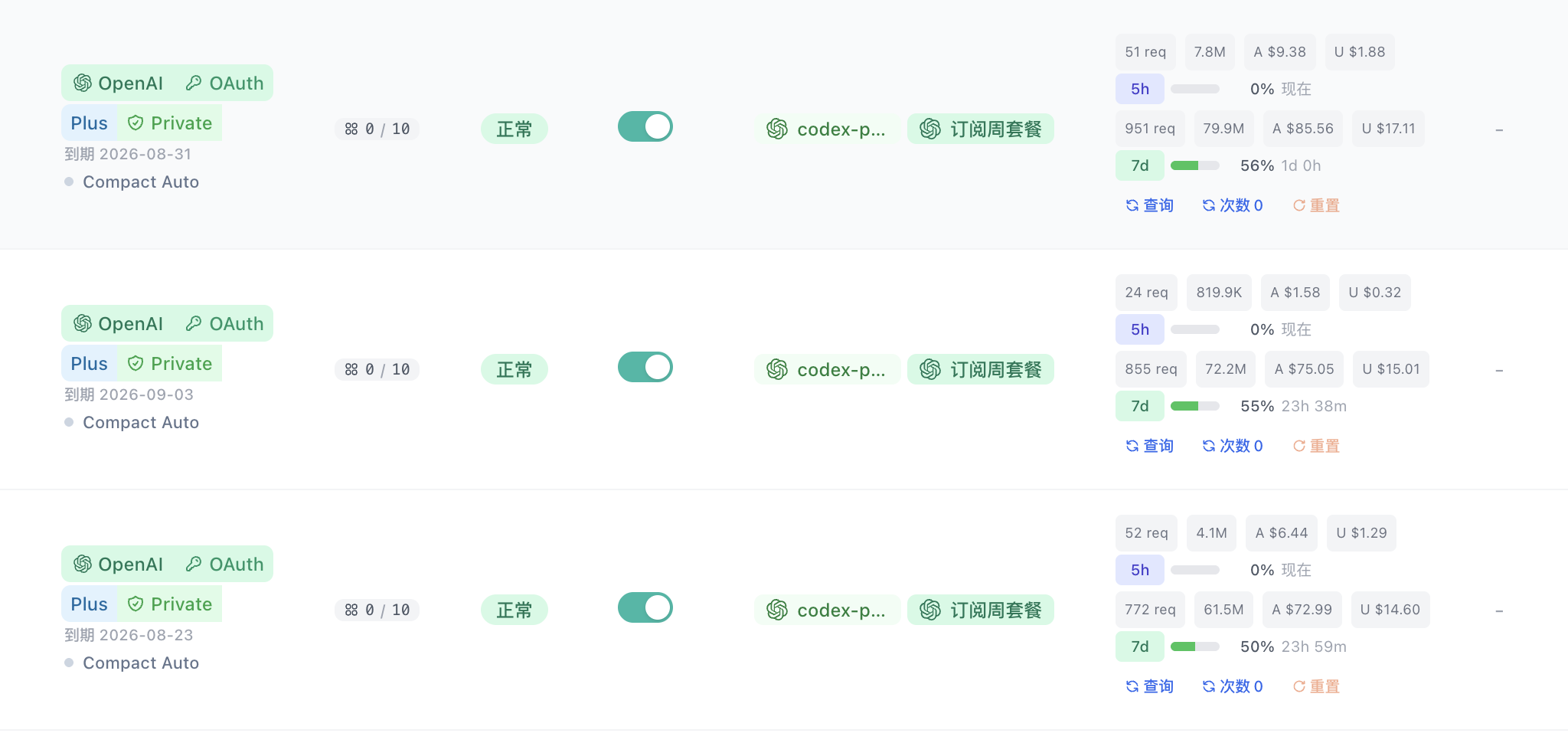Click the 7d usage progress bar at 56%

[x=1195, y=165]
